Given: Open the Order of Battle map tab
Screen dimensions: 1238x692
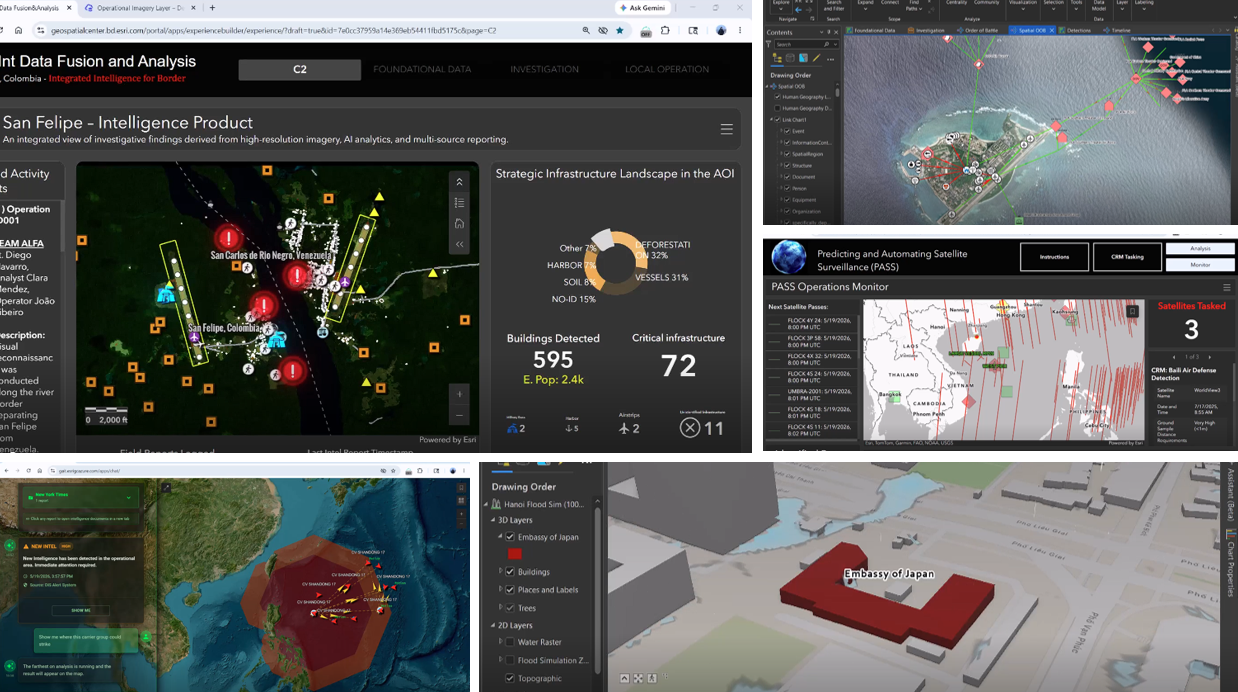Looking at the screenshot, I should click(x=977, y=30).
